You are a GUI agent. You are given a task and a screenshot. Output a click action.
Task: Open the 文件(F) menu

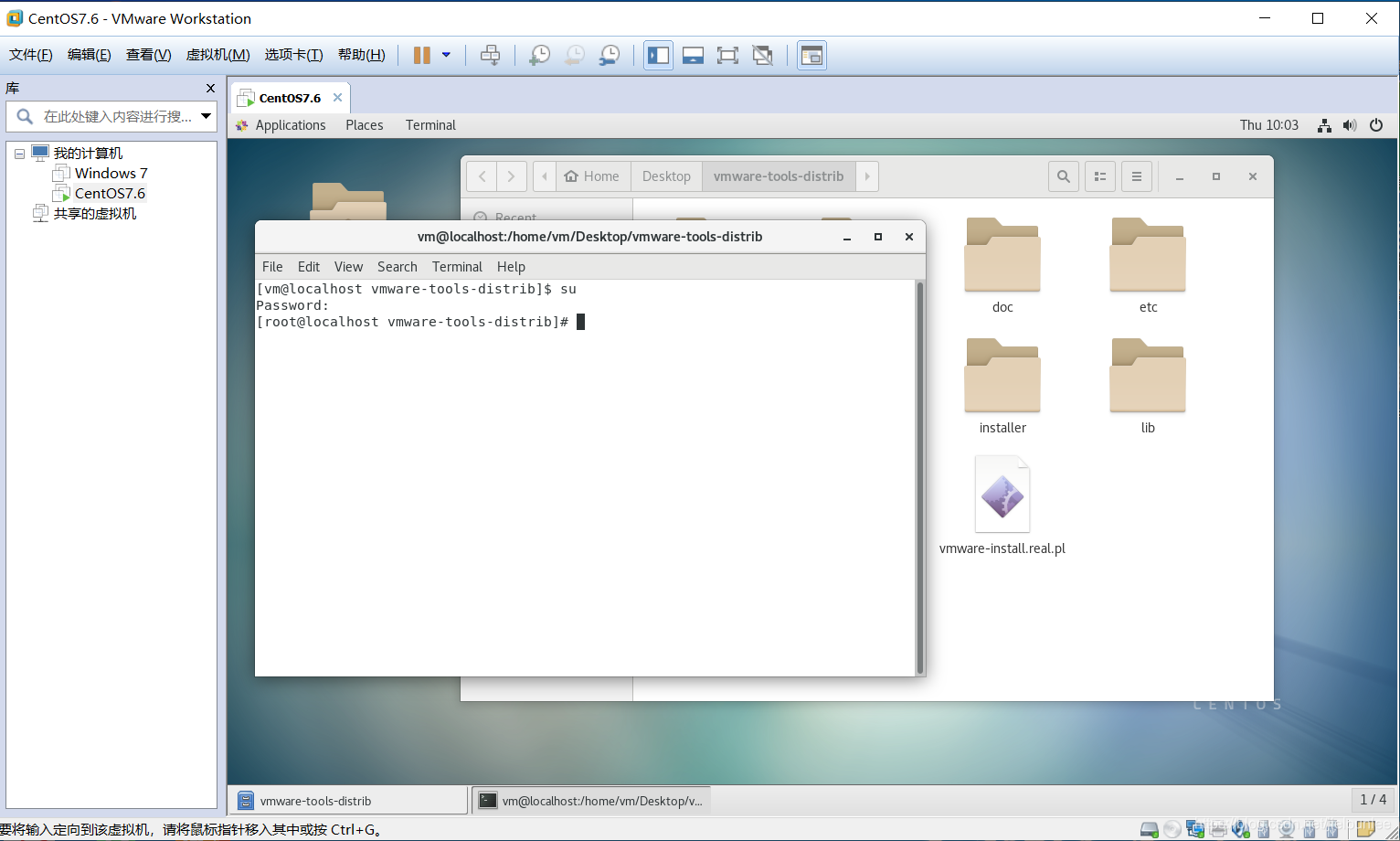point(30,55)
